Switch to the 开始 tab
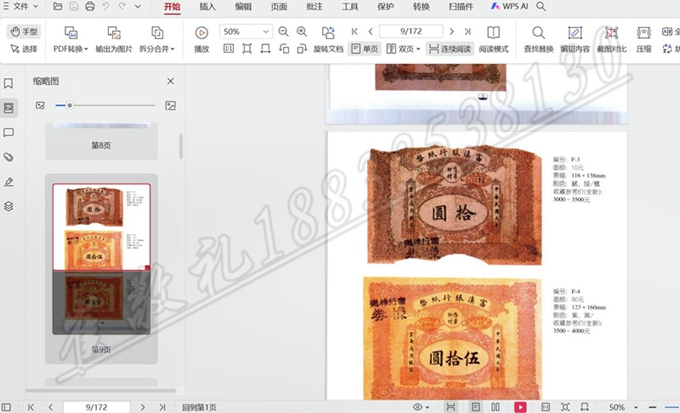The height and width of the screenshot is (413, 680). [172, 7]
